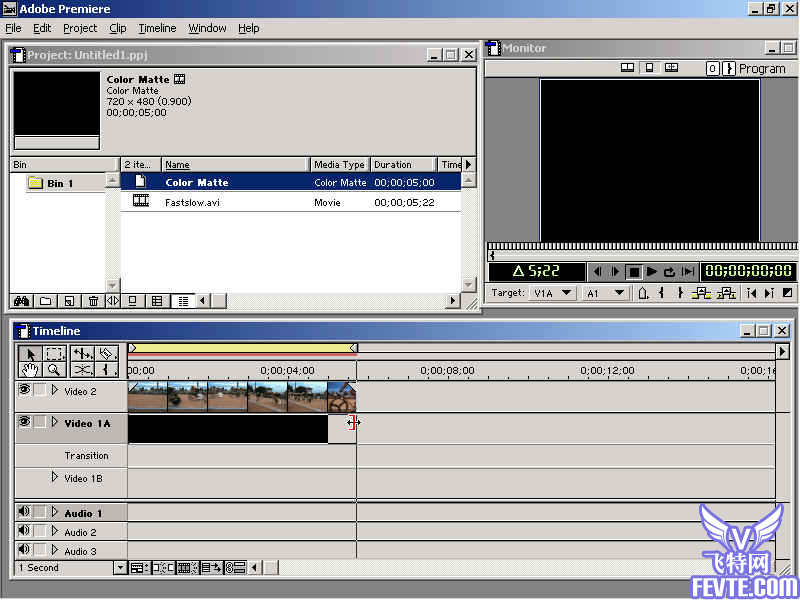Switch Monitor to Trim Mode
This screenshot has width=800, height=600.
pyautogui.click(x=671, y=67)
